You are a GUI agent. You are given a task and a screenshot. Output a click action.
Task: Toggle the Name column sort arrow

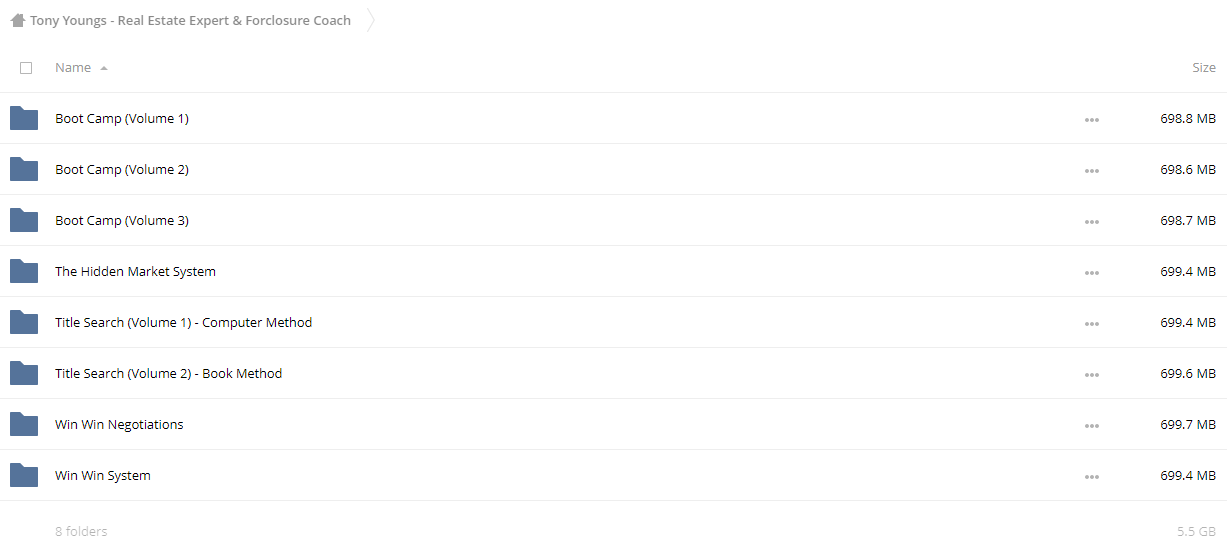[x=104, y=68]
